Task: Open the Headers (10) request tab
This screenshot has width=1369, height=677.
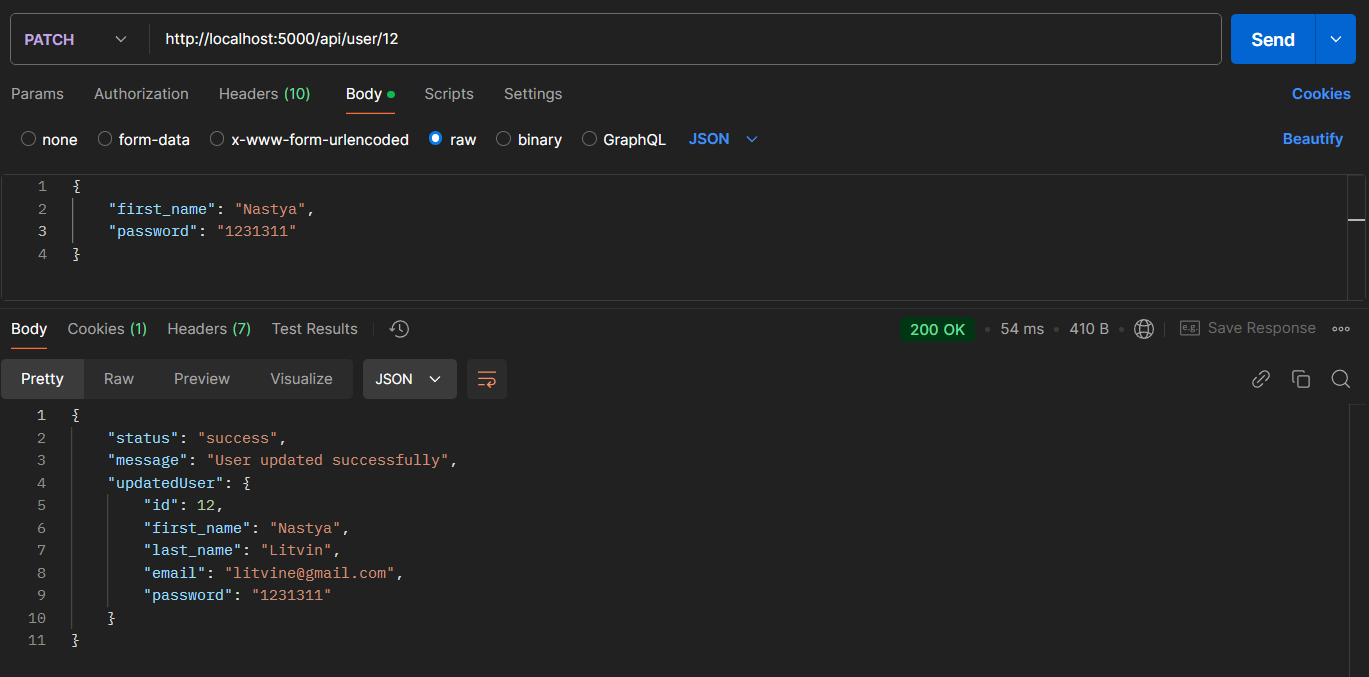Action: pos(264,94)
